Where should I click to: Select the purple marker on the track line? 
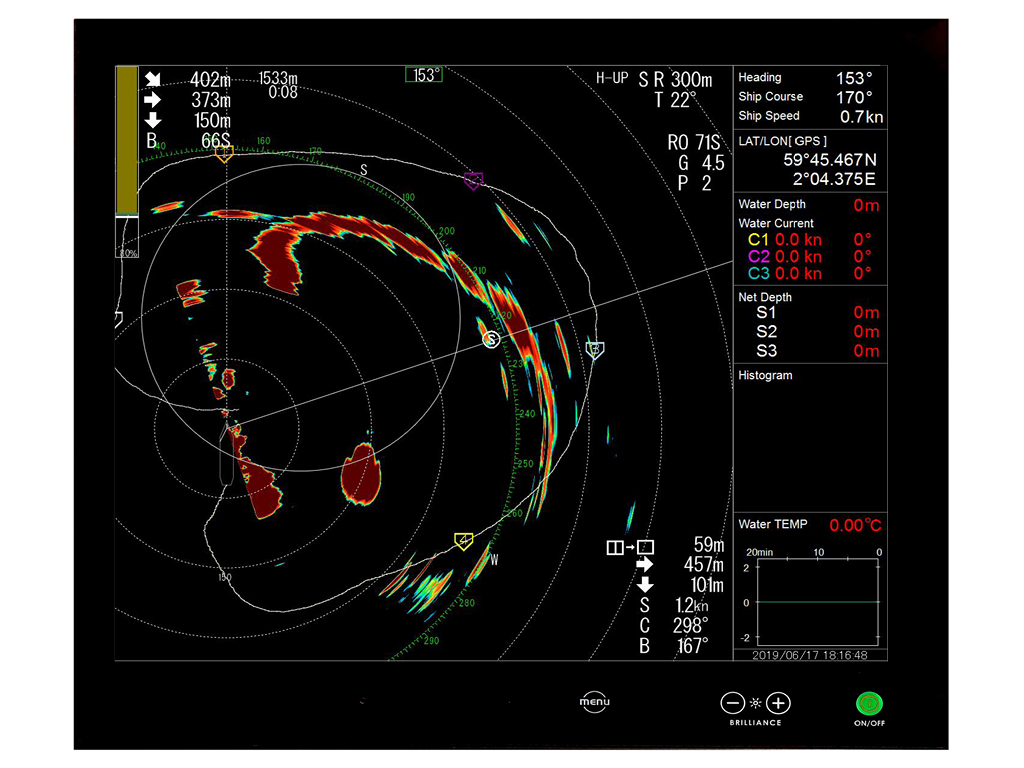(473, 180)
